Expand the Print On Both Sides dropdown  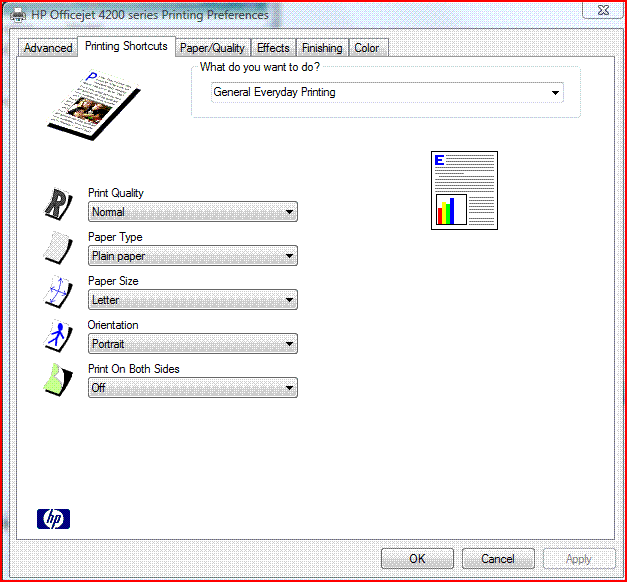(x=193, y=388)
